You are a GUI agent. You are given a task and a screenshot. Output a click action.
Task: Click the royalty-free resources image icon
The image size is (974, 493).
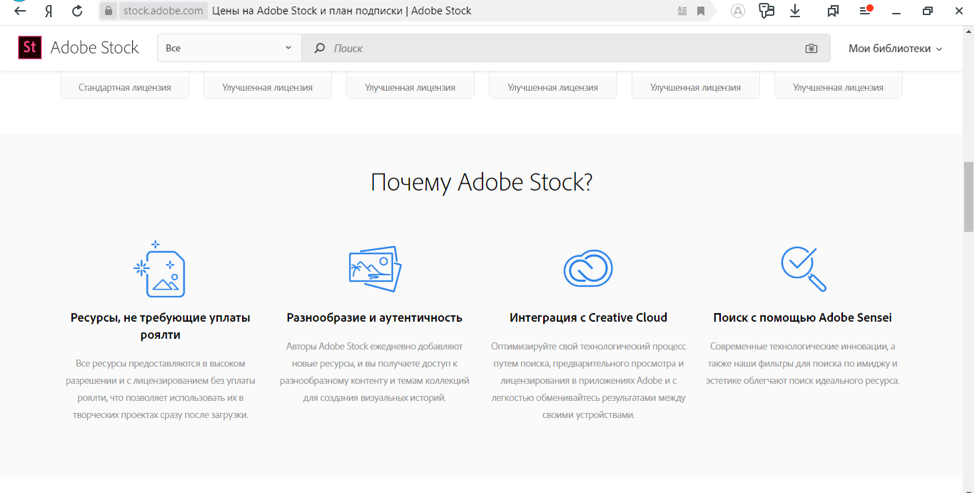click(x=160, y=270)
